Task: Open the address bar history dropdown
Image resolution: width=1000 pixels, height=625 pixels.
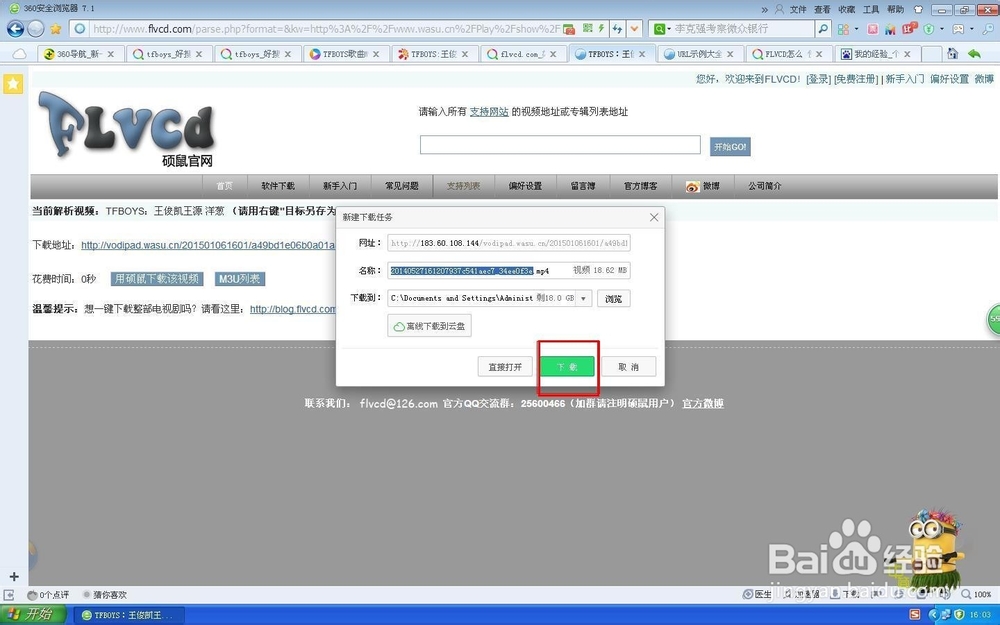Action: tap(634, 29)
